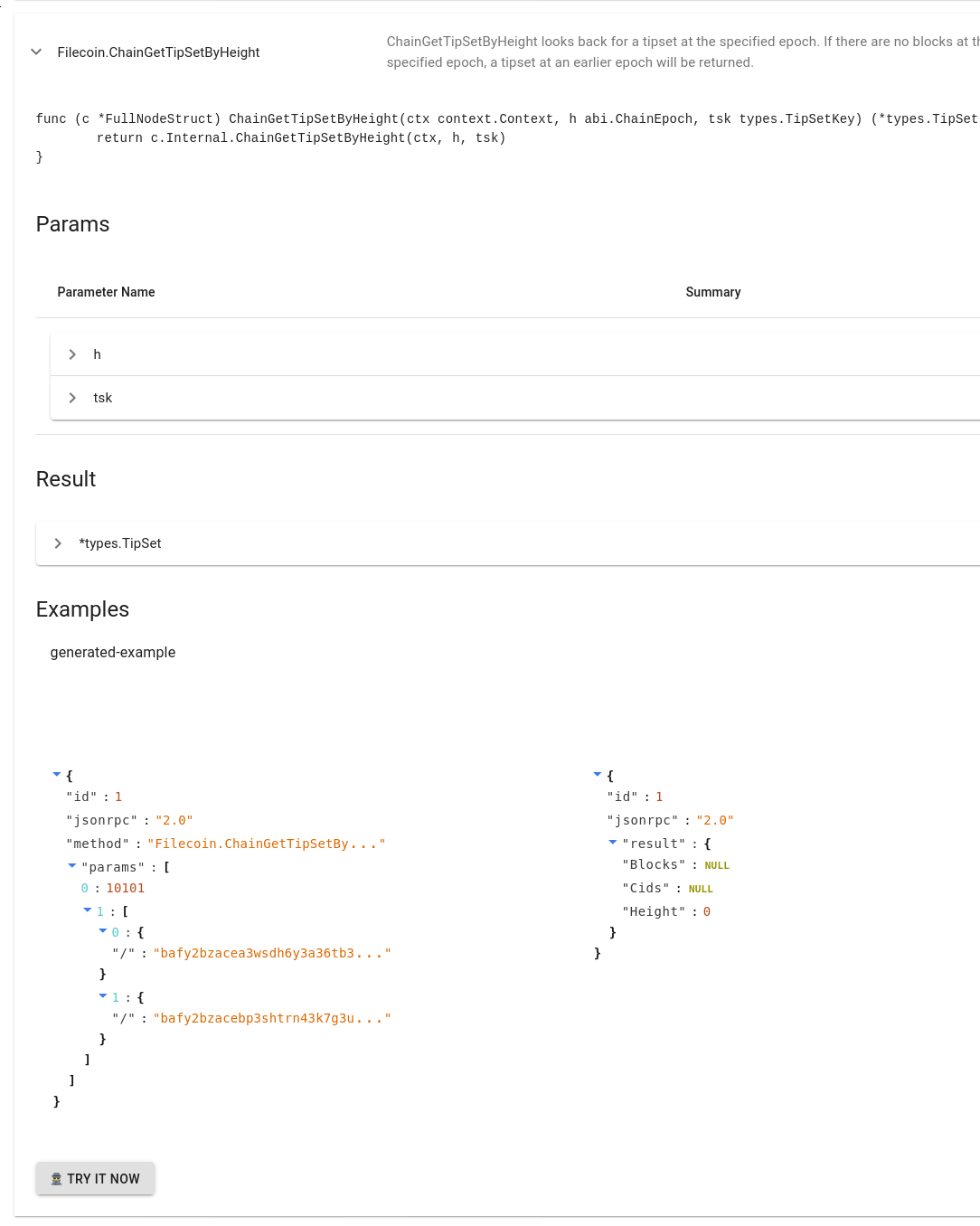Collapse the first CID object in params

coord(102,931)
